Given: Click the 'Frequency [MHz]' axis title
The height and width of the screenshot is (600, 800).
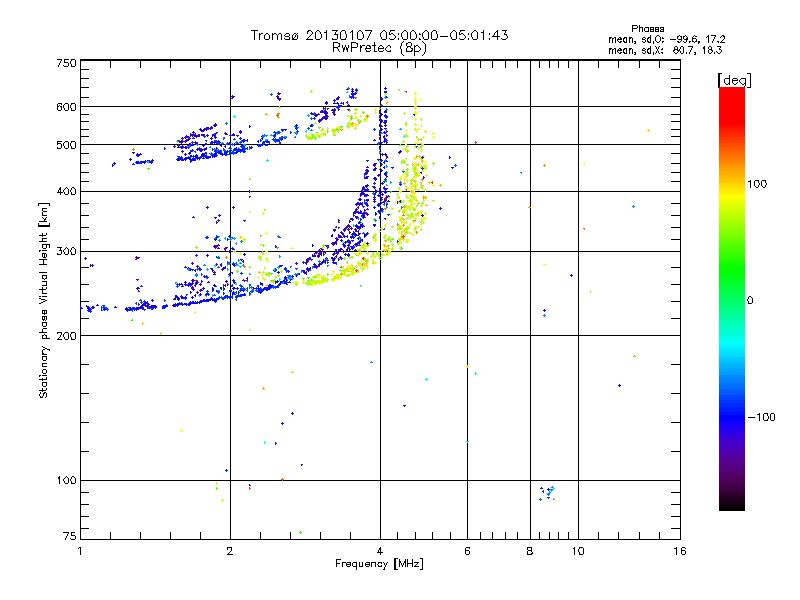Looking at the screenshot, I should point(379,564).
